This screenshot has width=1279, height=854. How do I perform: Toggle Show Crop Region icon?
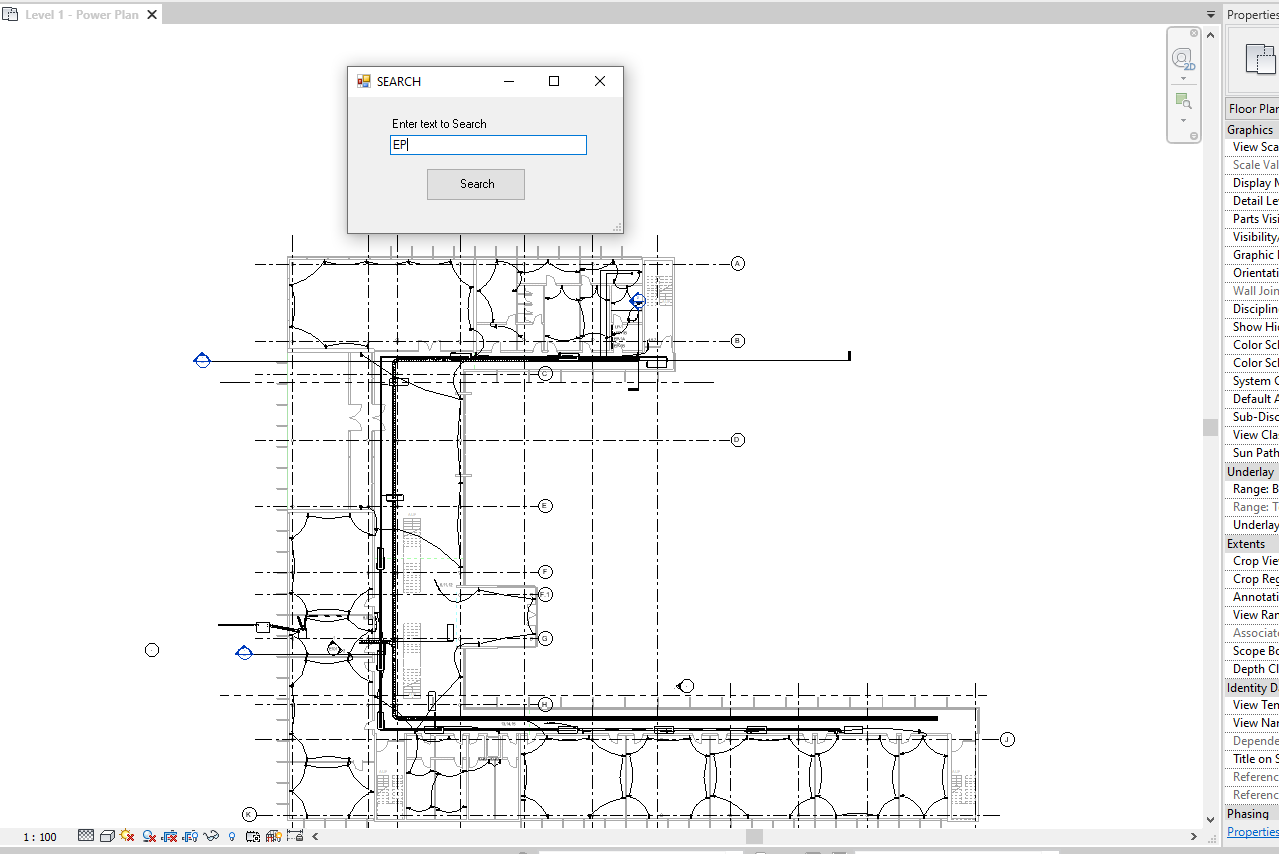coord(191,836)
